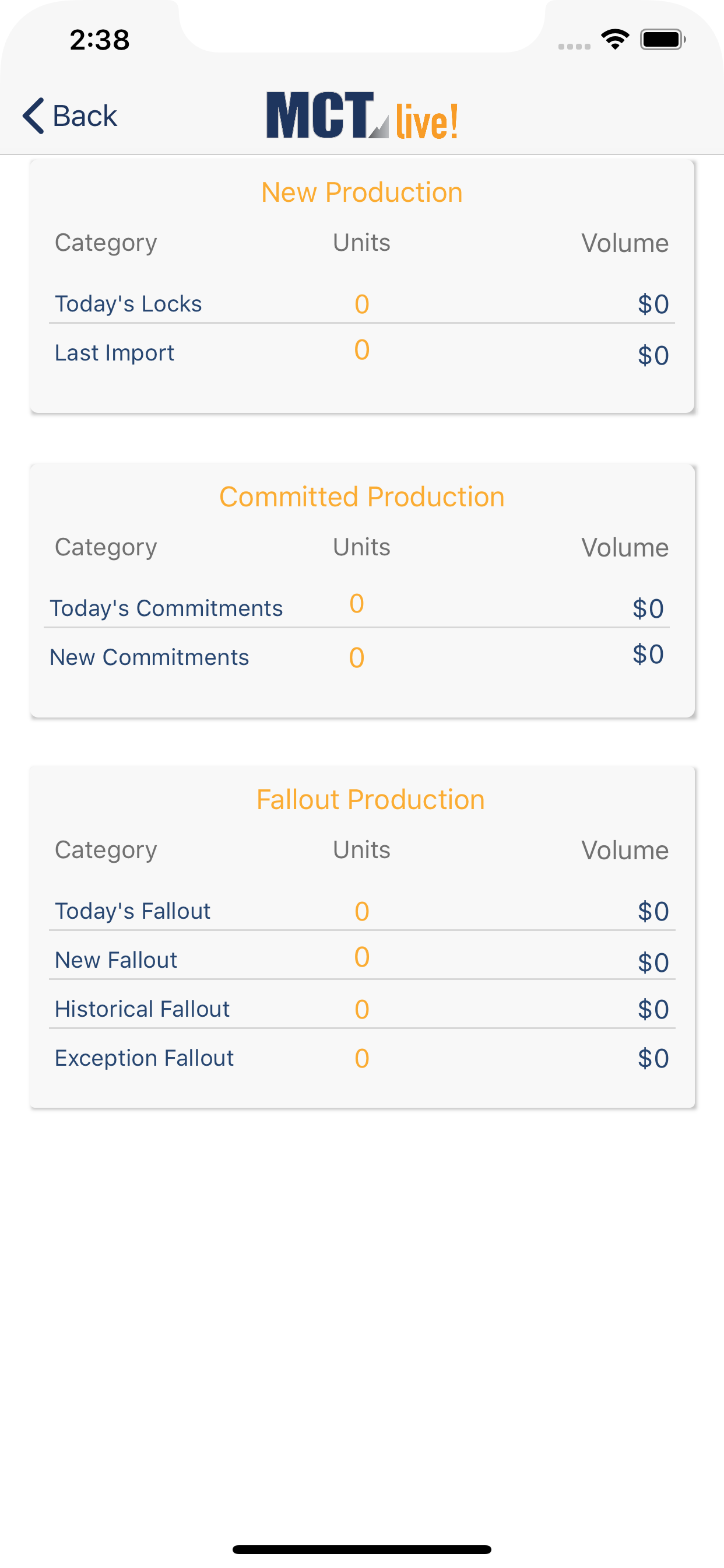Open Historical Fallout row
The height and width of the screenshot is (1568, 724).
pos(142,1009)
